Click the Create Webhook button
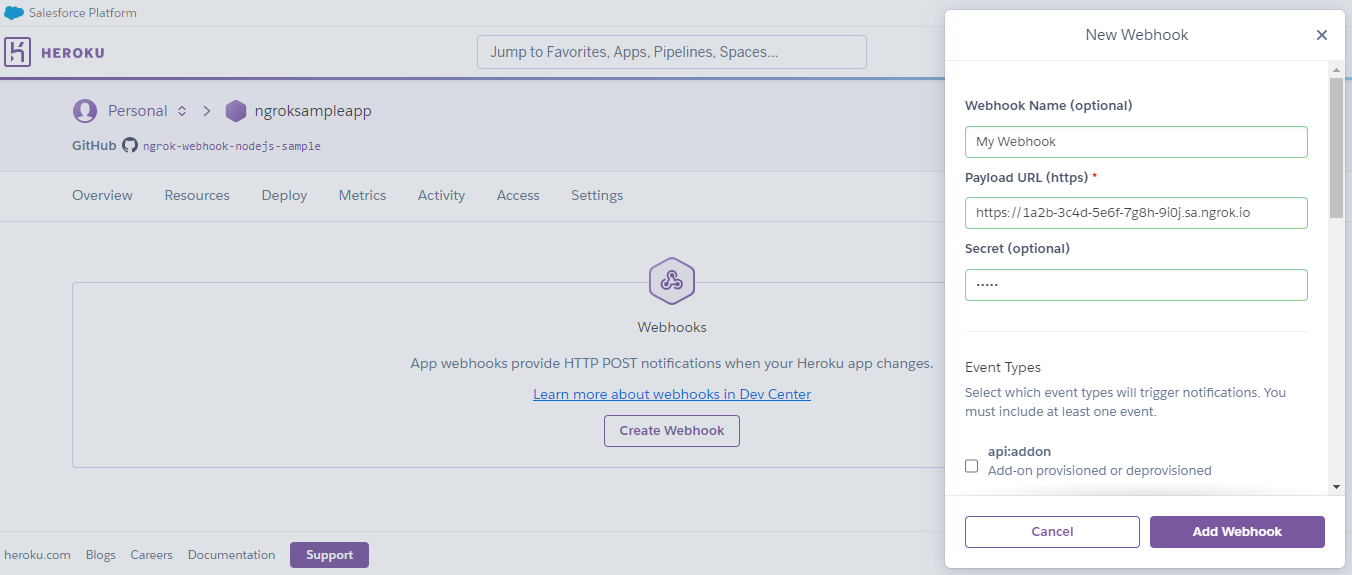The height and width of the screenshot is (575, 1352). pos(672,431)
